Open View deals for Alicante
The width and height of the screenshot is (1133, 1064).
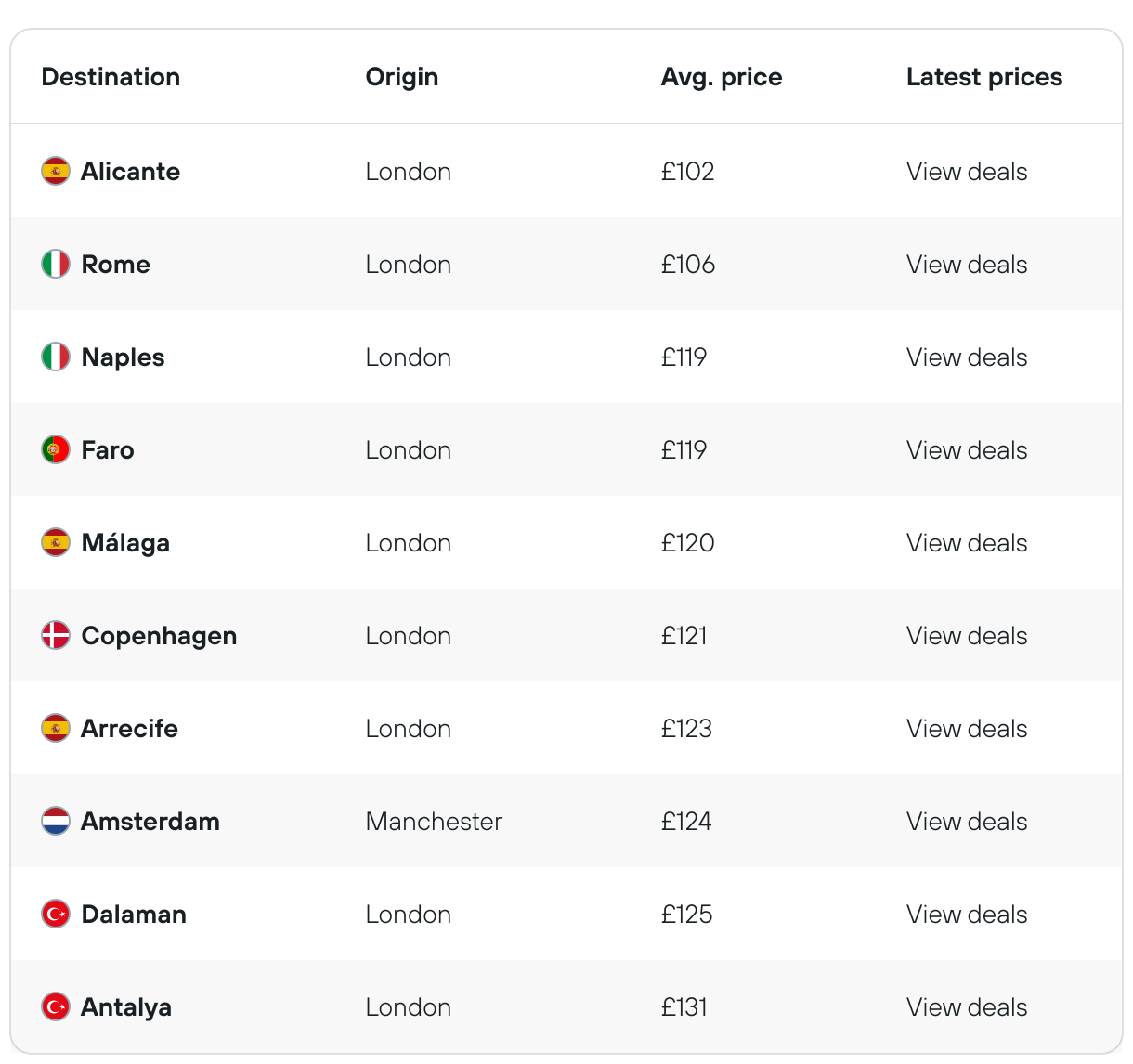click(x=967, y=172)
